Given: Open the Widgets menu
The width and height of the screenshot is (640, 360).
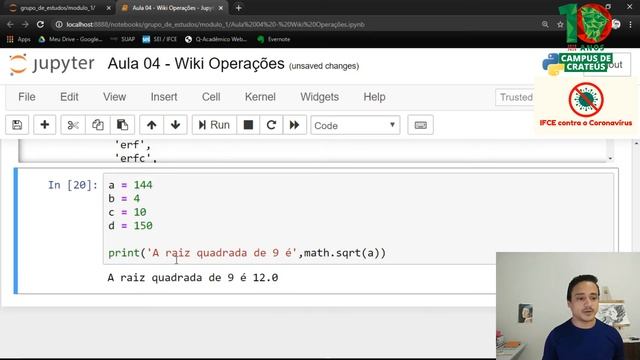Looking at the screenshot, I should point(320,97).
